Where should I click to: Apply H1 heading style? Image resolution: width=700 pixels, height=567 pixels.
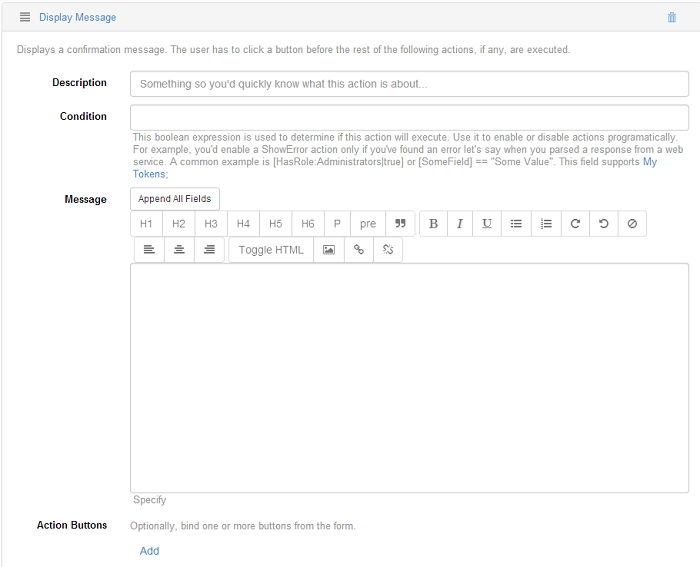(x=146, y=224)
